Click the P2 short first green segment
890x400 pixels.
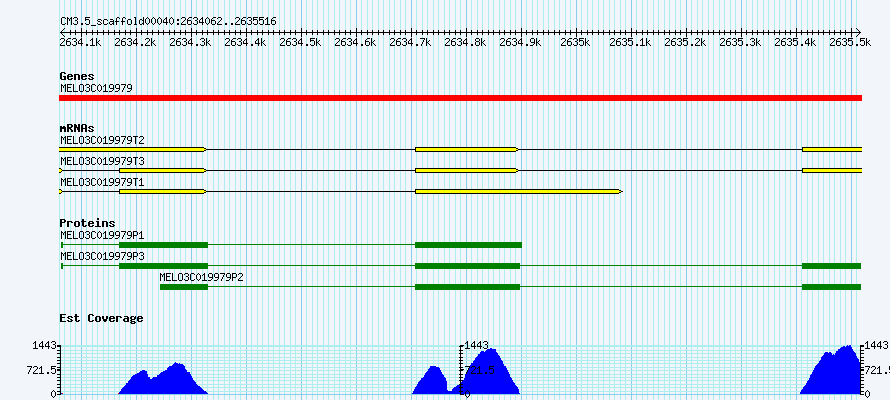pyautogui.click(x=184, y=287)
